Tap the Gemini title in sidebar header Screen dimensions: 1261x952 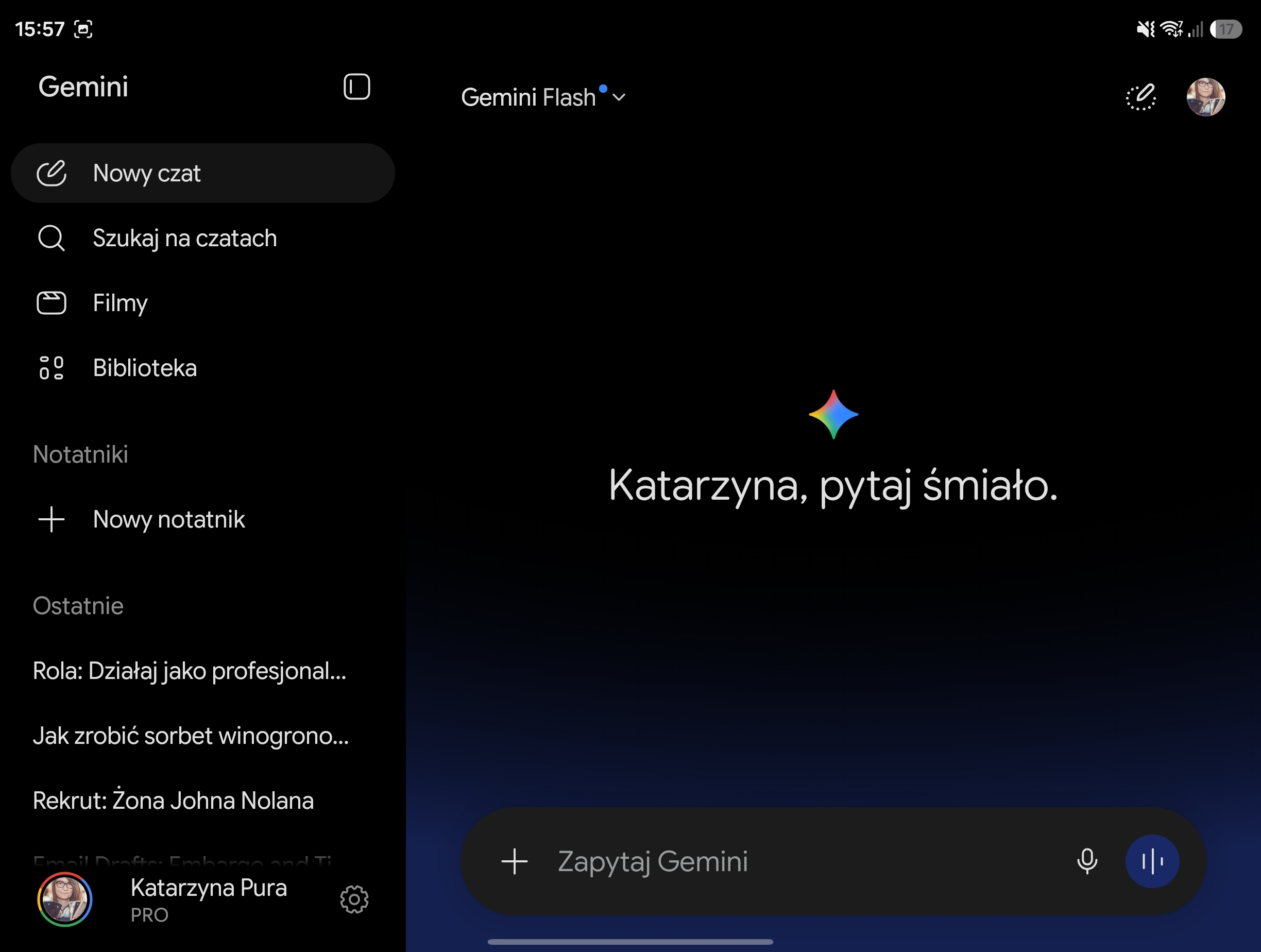pyautogui.click(x=83, y=87)
